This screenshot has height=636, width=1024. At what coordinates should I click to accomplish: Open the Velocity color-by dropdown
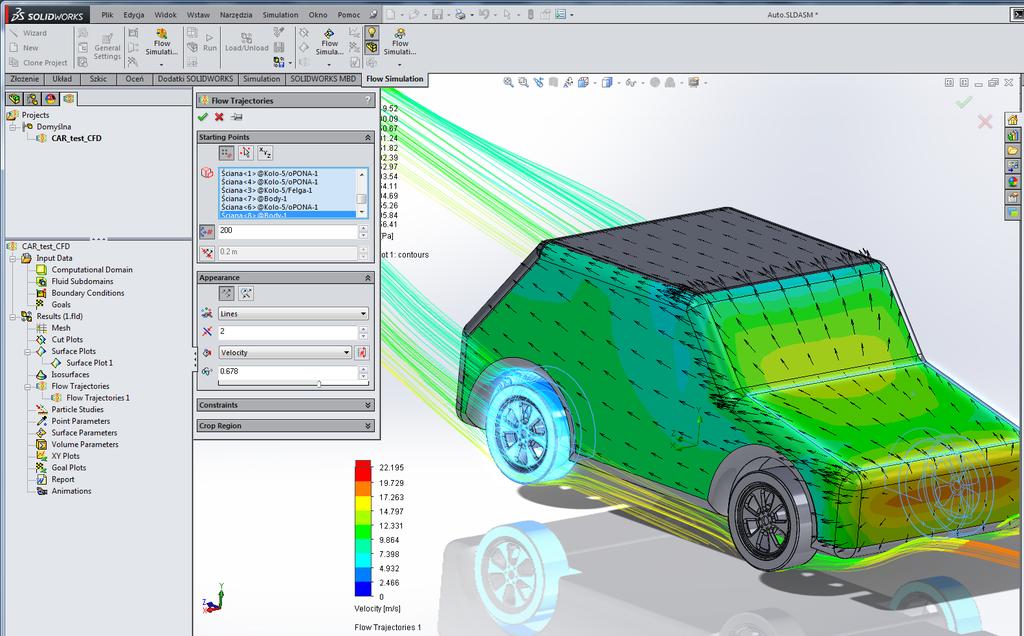[285, 353]
